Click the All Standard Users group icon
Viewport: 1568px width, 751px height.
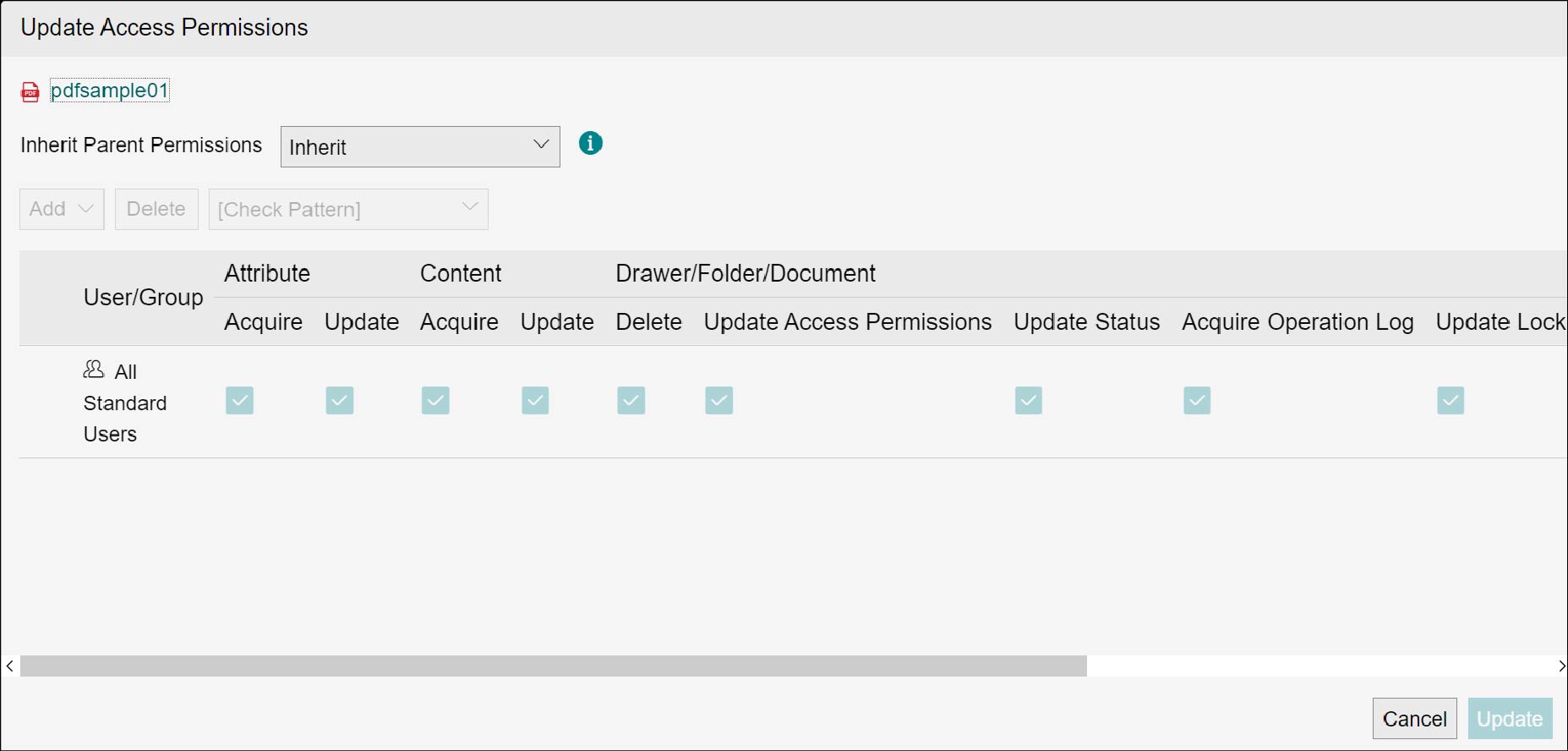(x=93, y=370)
